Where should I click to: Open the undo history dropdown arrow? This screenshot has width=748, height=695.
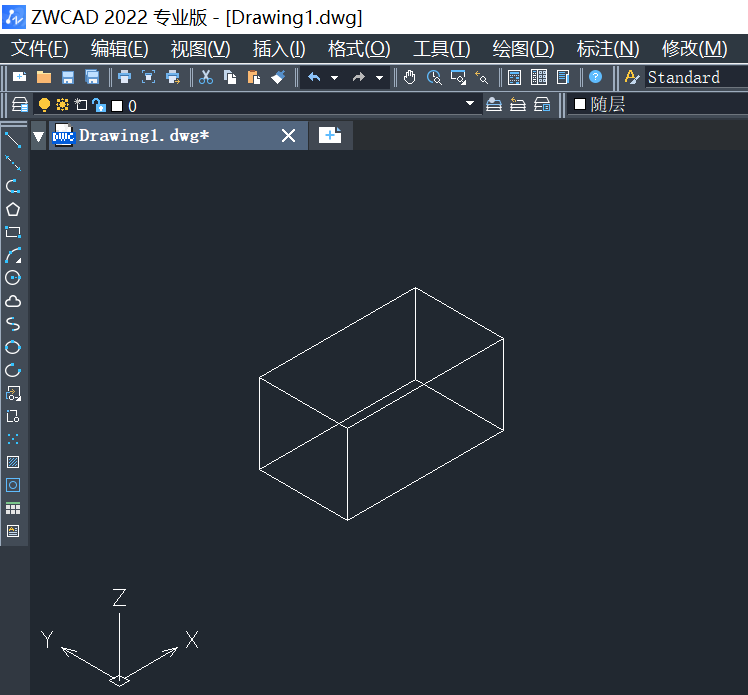334,77
